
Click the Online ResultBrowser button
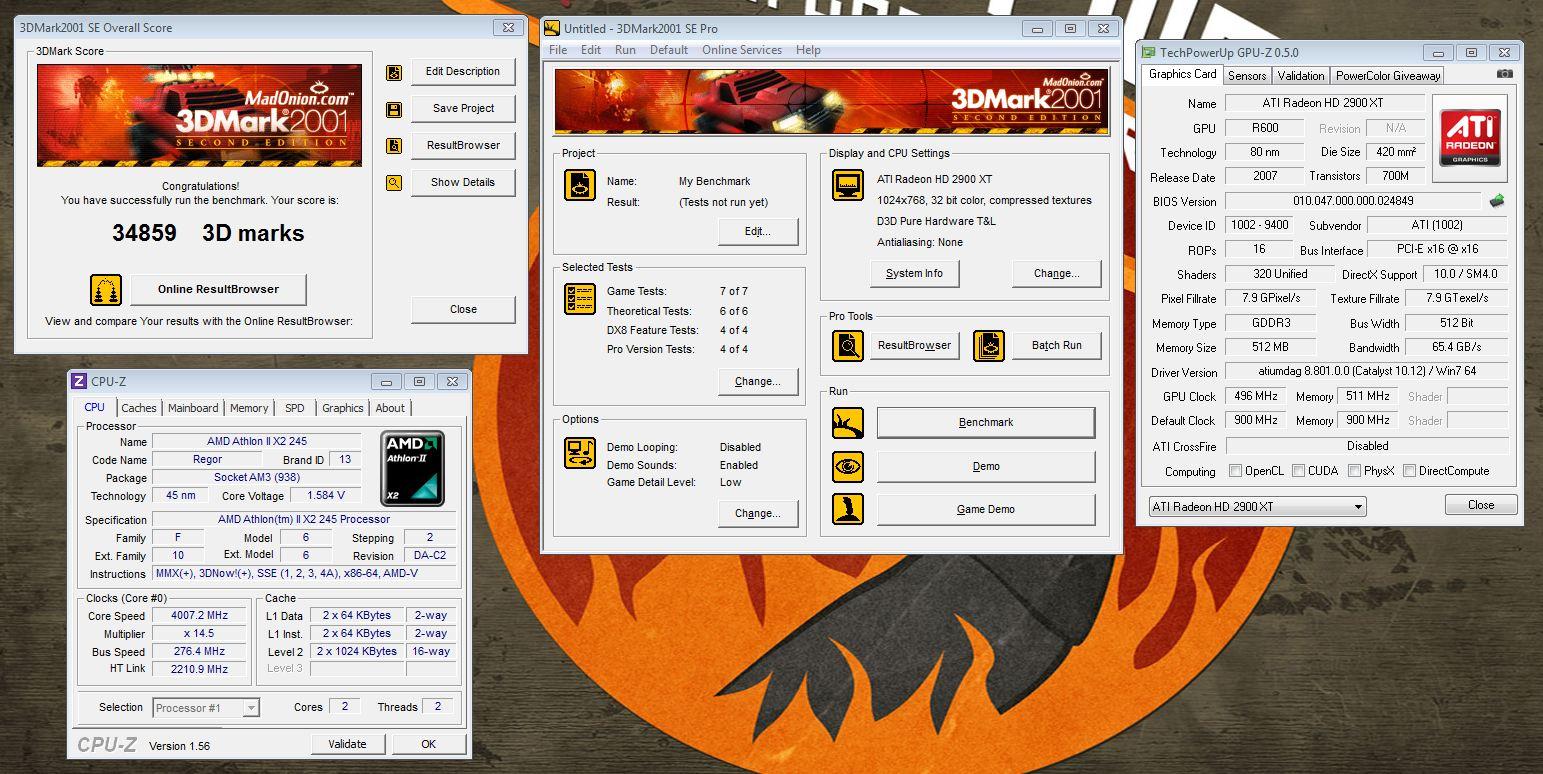[x=218, y=290]
